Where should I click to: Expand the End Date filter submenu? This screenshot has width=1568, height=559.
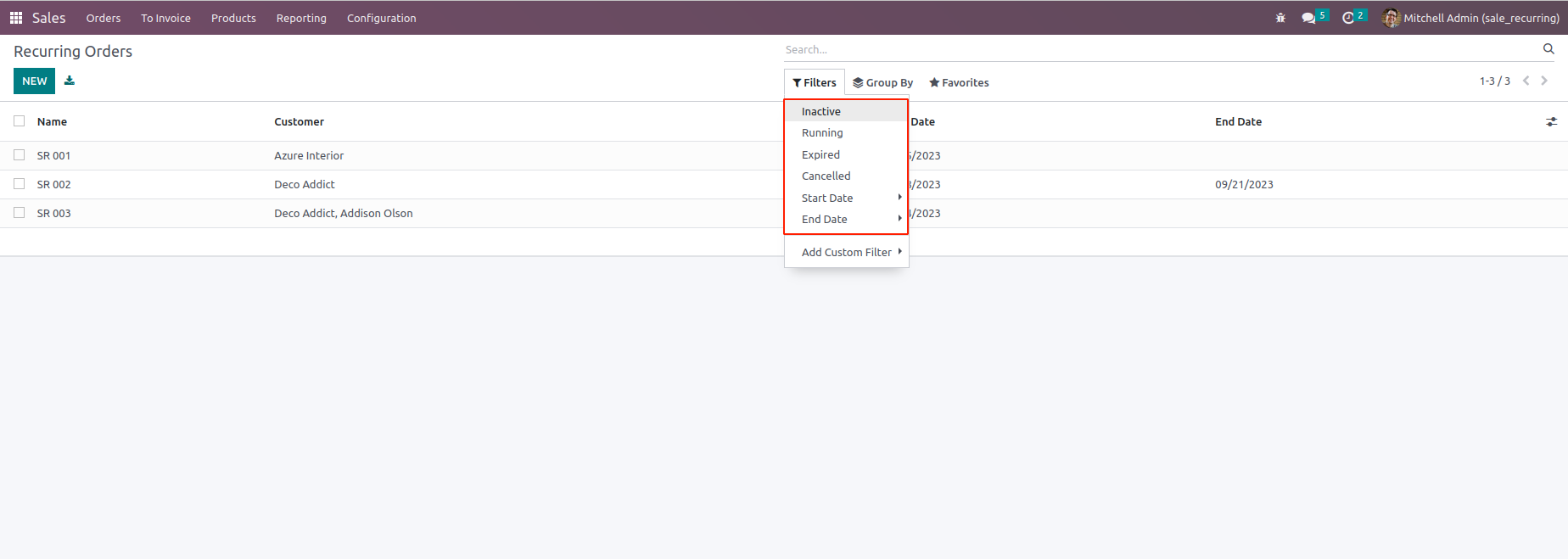tap(846, 219)
